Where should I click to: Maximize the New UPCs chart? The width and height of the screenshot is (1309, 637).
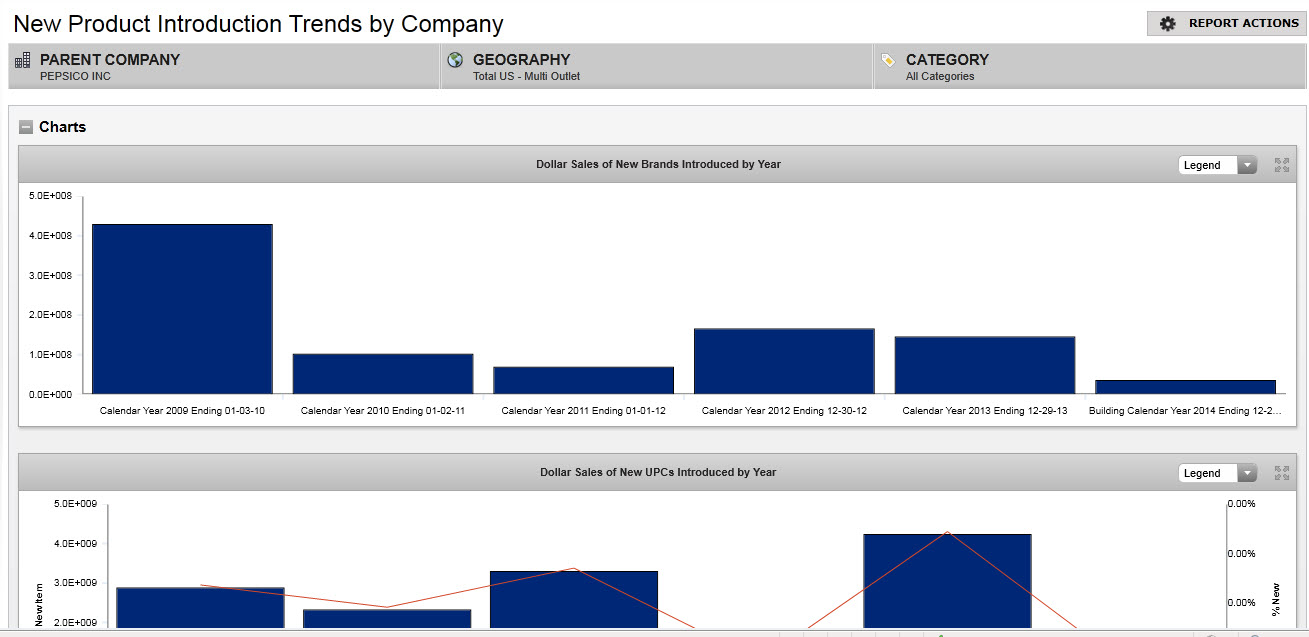(1282, 473)
